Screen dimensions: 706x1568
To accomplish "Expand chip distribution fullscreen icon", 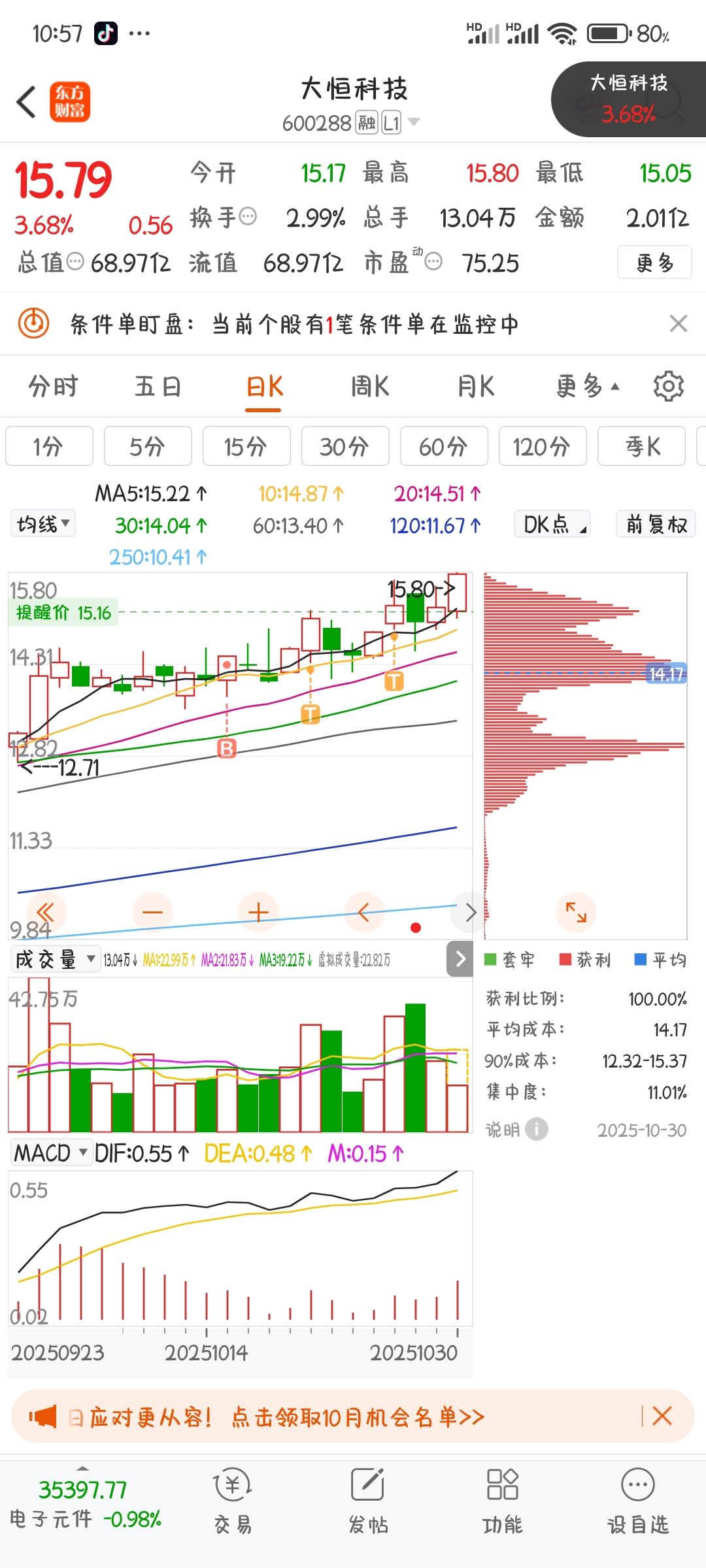I will pyautogui.click(x=576, y=911).
